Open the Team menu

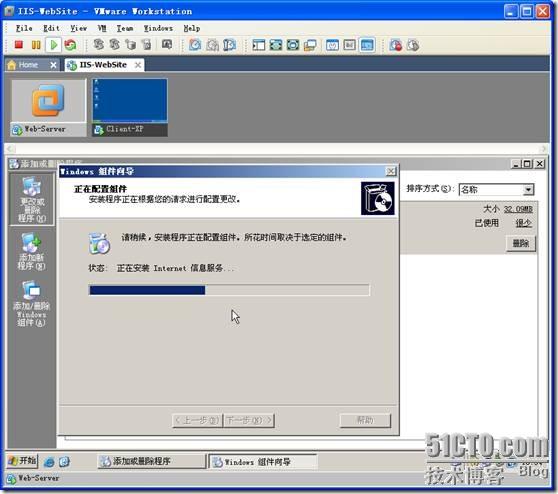click(125, 28)
